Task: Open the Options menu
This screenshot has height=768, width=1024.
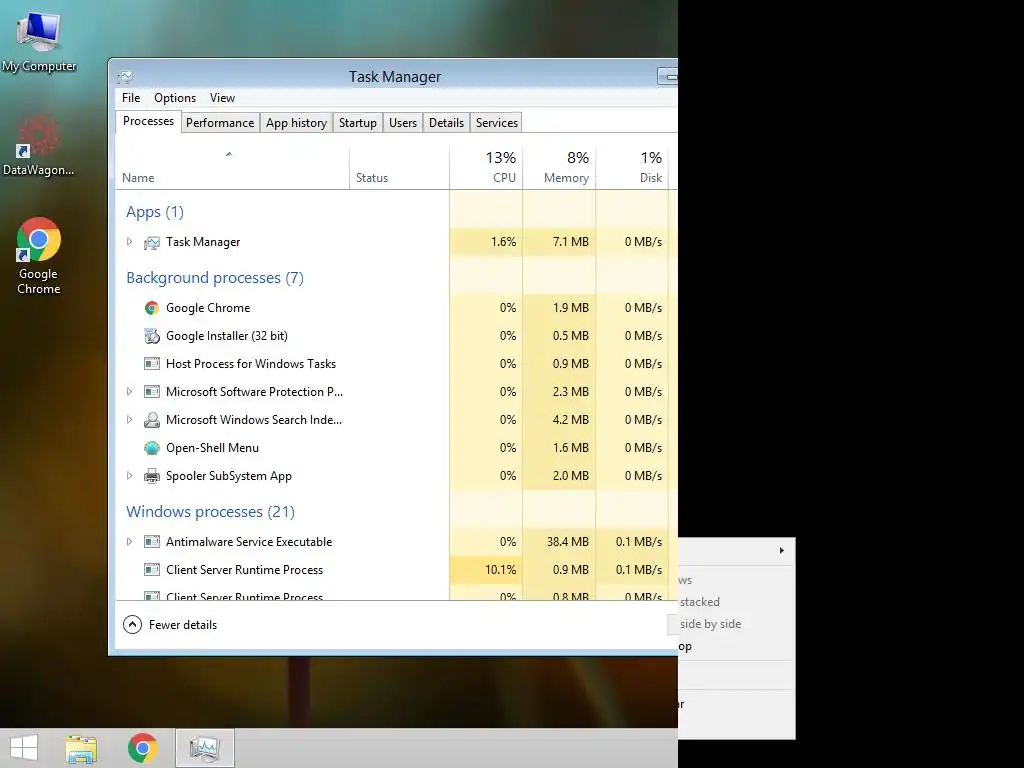Action: tap(175, 98)
